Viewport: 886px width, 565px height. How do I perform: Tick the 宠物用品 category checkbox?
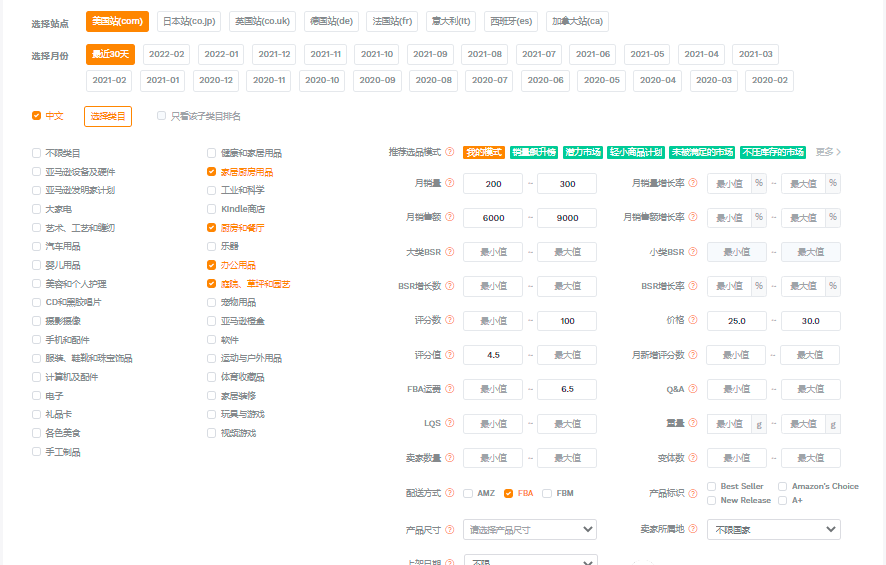[x=211, y=302]
